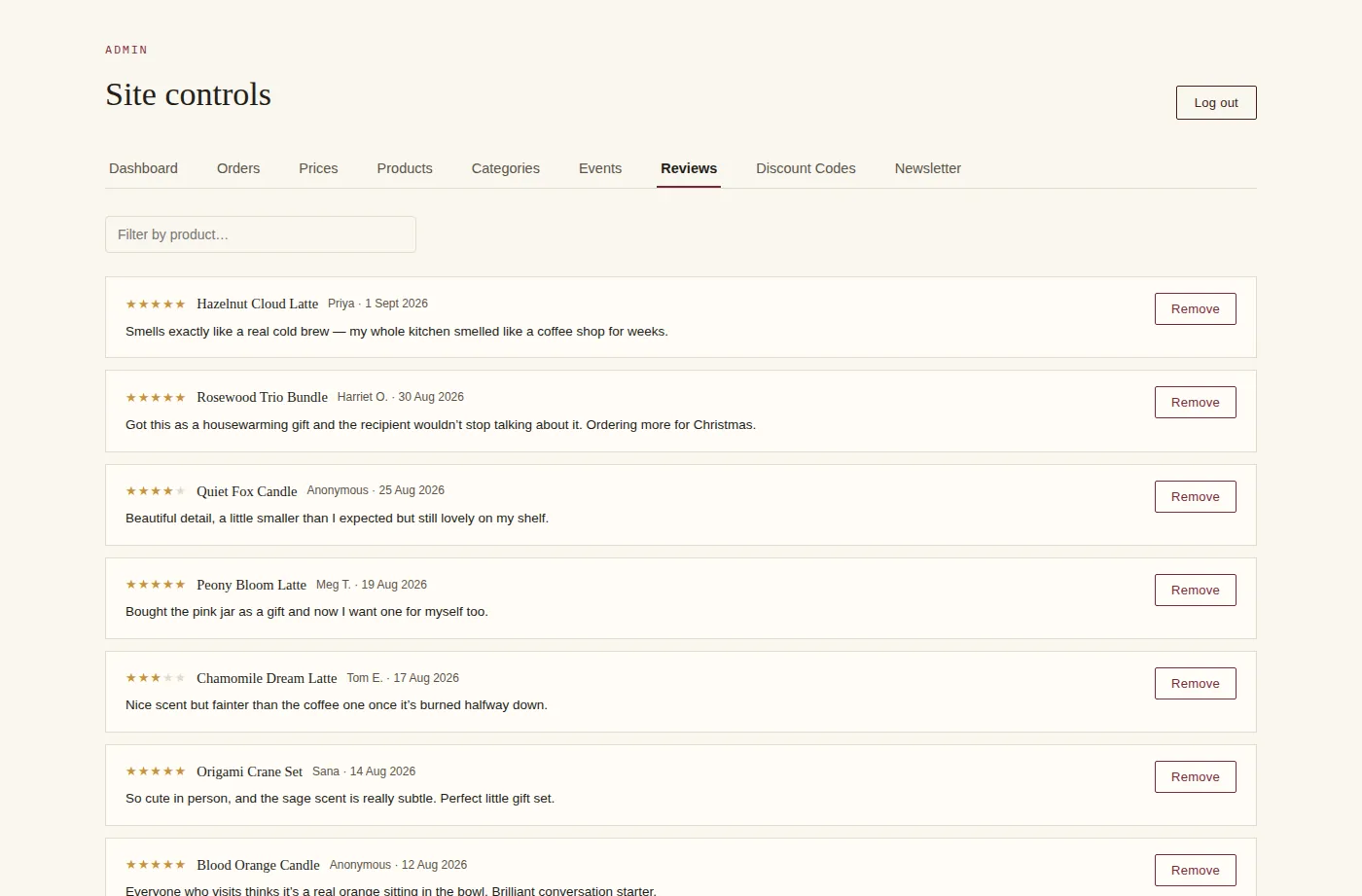1362x896 pixels.
Task: Click the star rating on Peony Bloom Latte
Action: (156, 585)
